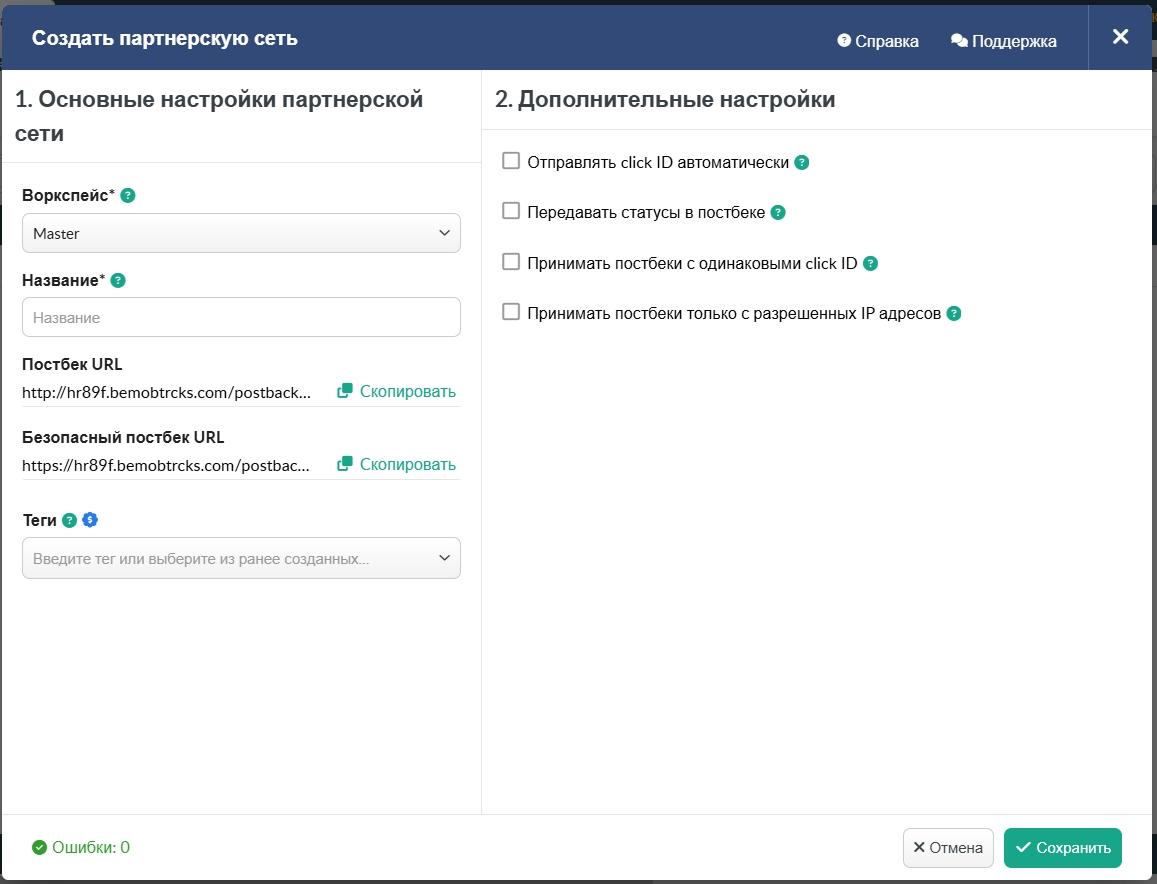This screenshot has width=1157, height=884.
Task: Click blue dollar badge icon beside Теги
Action: click(x=90, y=520)
